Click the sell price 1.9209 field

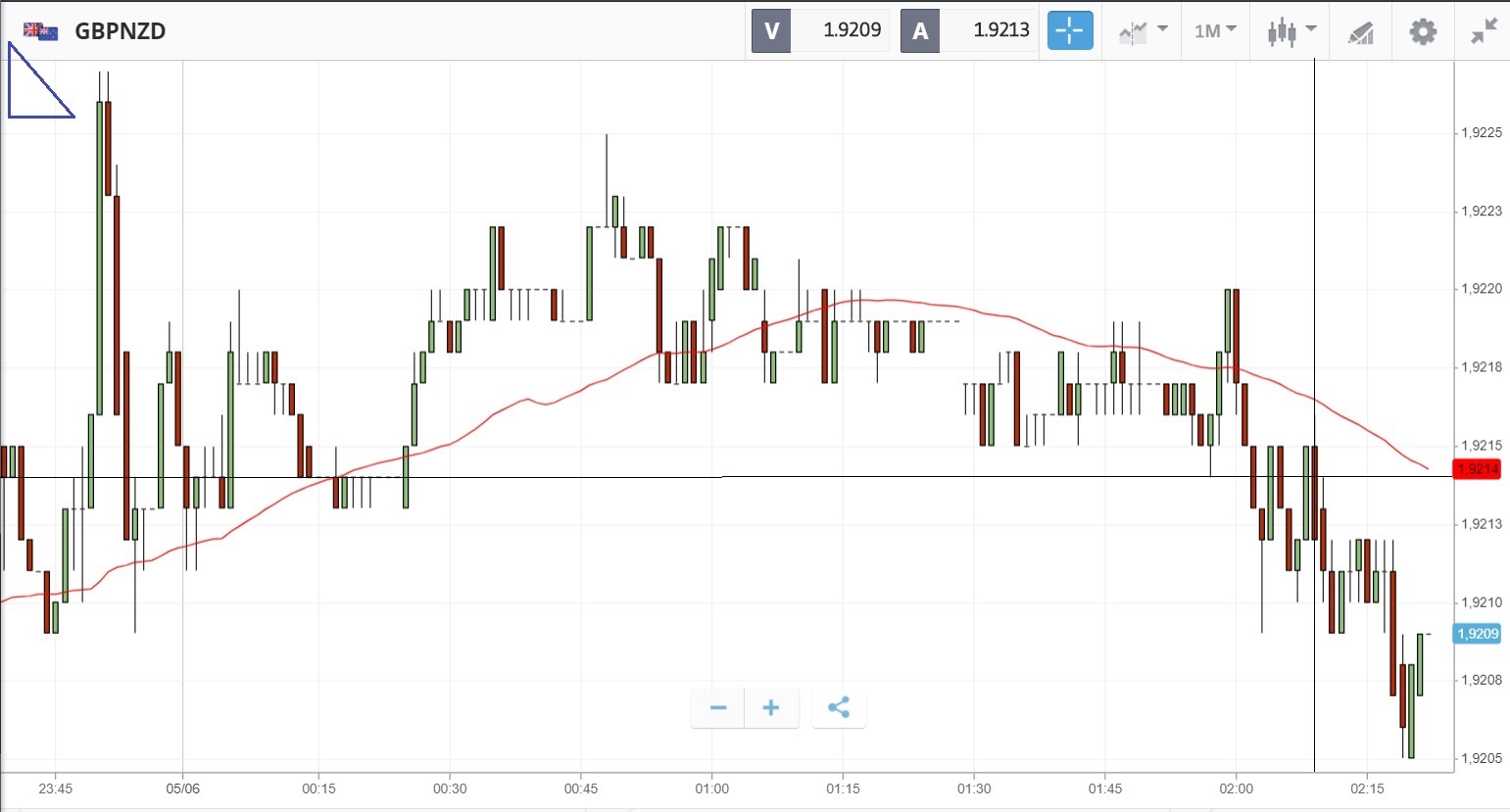[840, 30]
